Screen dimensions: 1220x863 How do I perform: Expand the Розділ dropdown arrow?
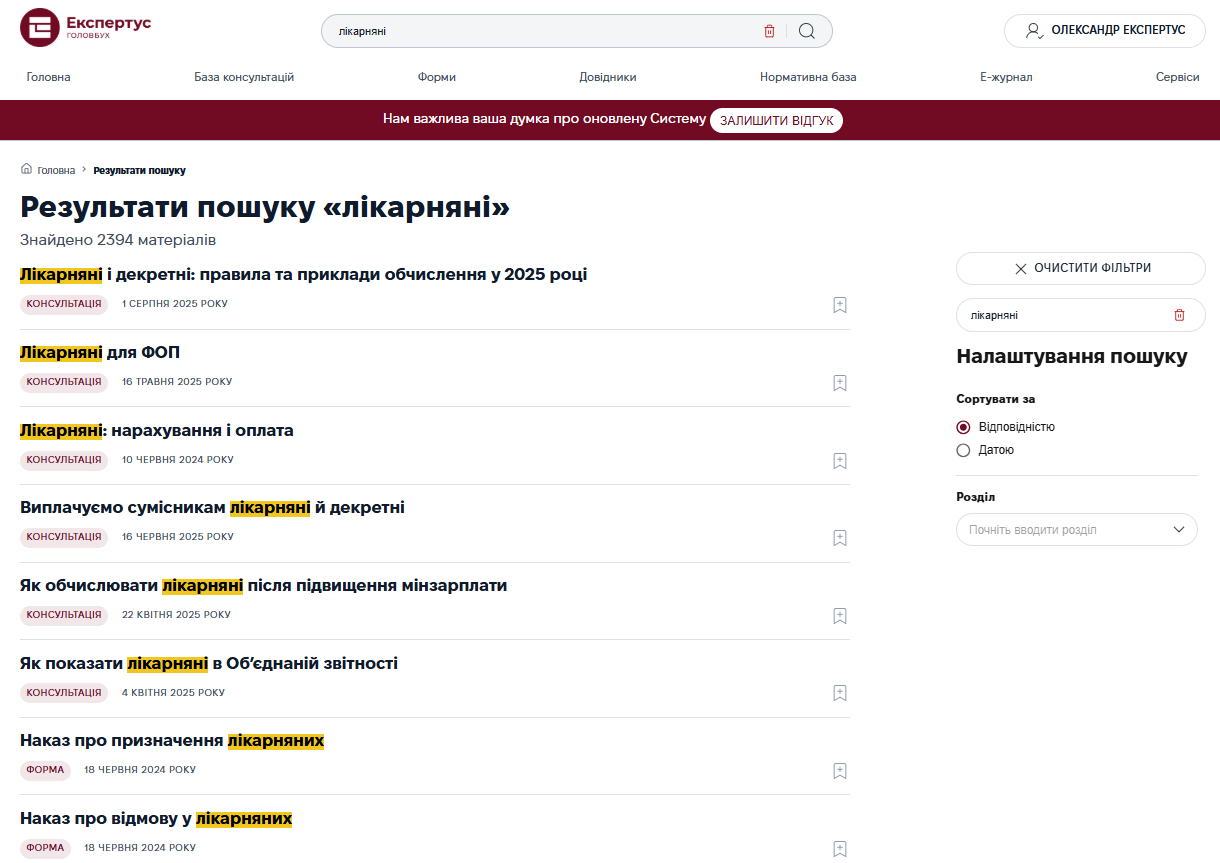(1178, 530)
